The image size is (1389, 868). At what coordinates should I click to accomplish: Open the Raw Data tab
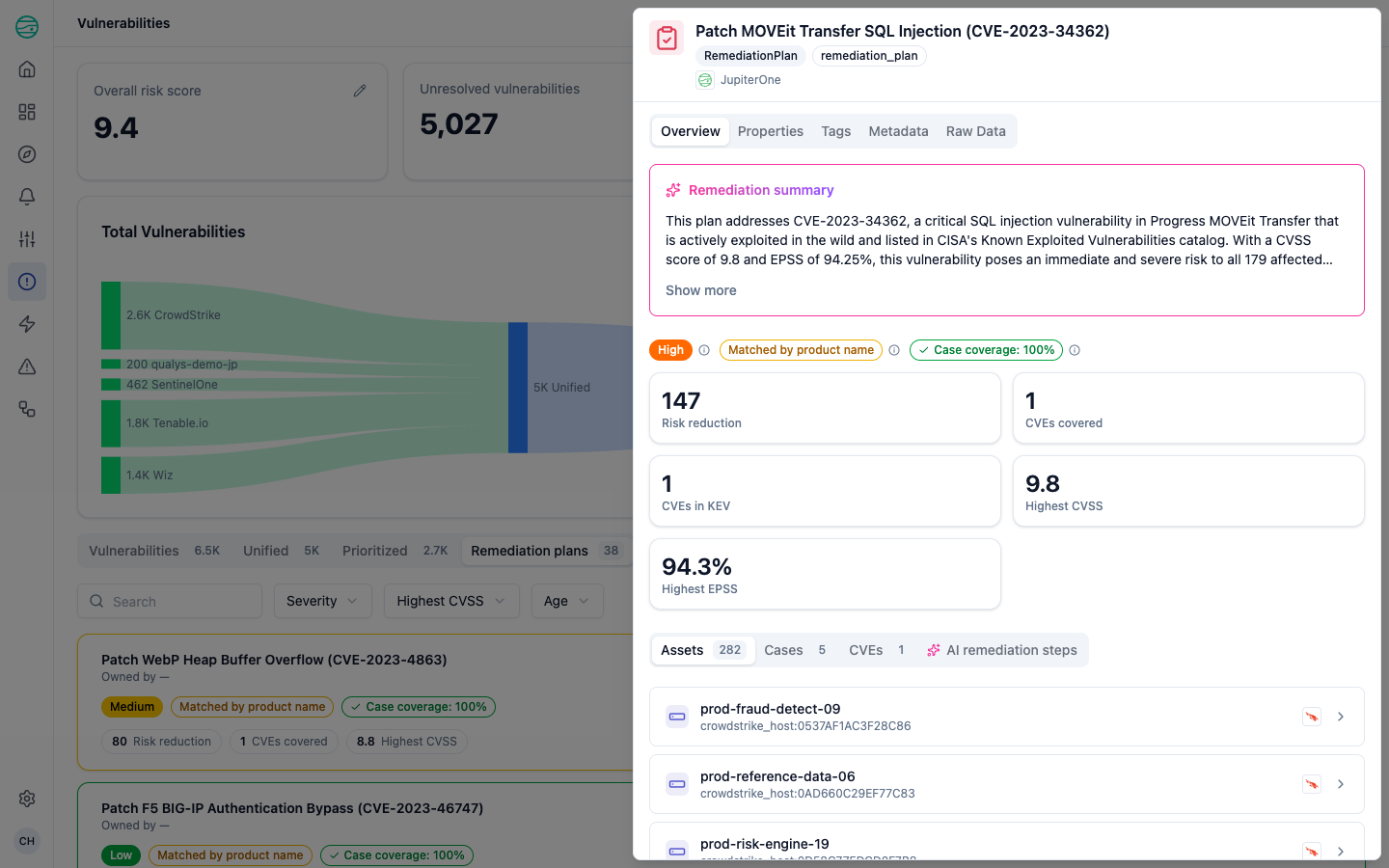(x=975, y=131)
